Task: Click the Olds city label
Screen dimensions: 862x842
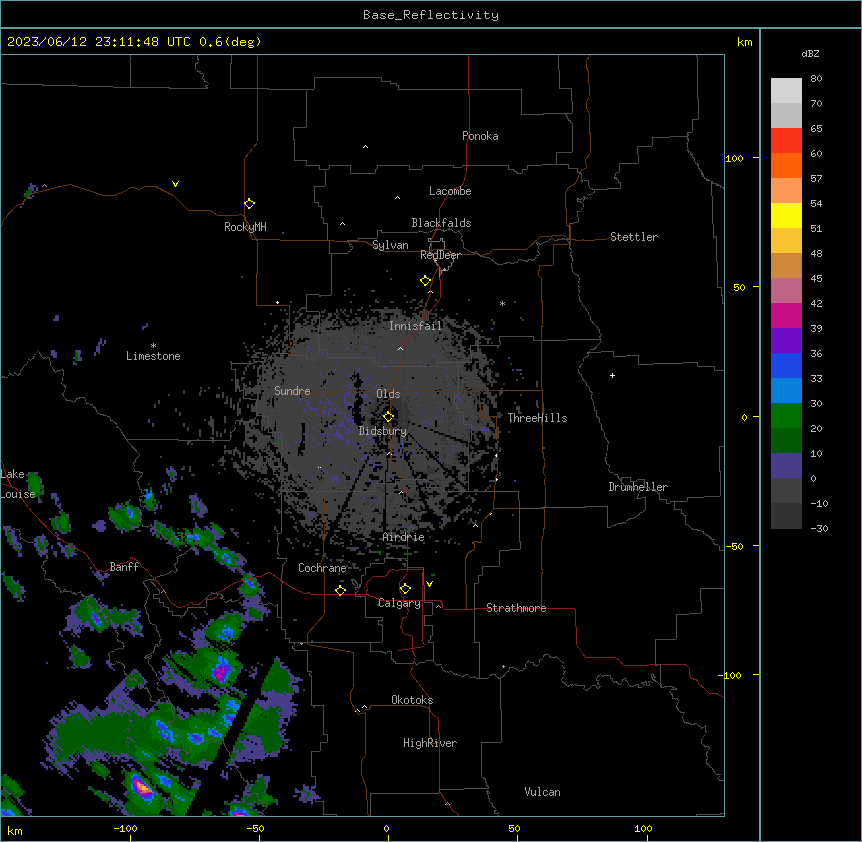Action: pos(388,394)
